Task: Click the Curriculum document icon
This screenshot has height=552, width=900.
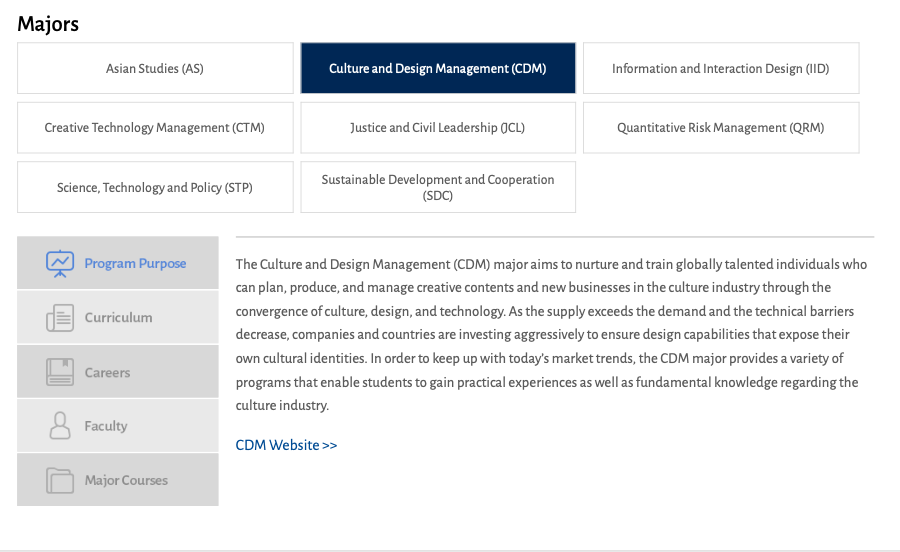Action: [60, 318]
